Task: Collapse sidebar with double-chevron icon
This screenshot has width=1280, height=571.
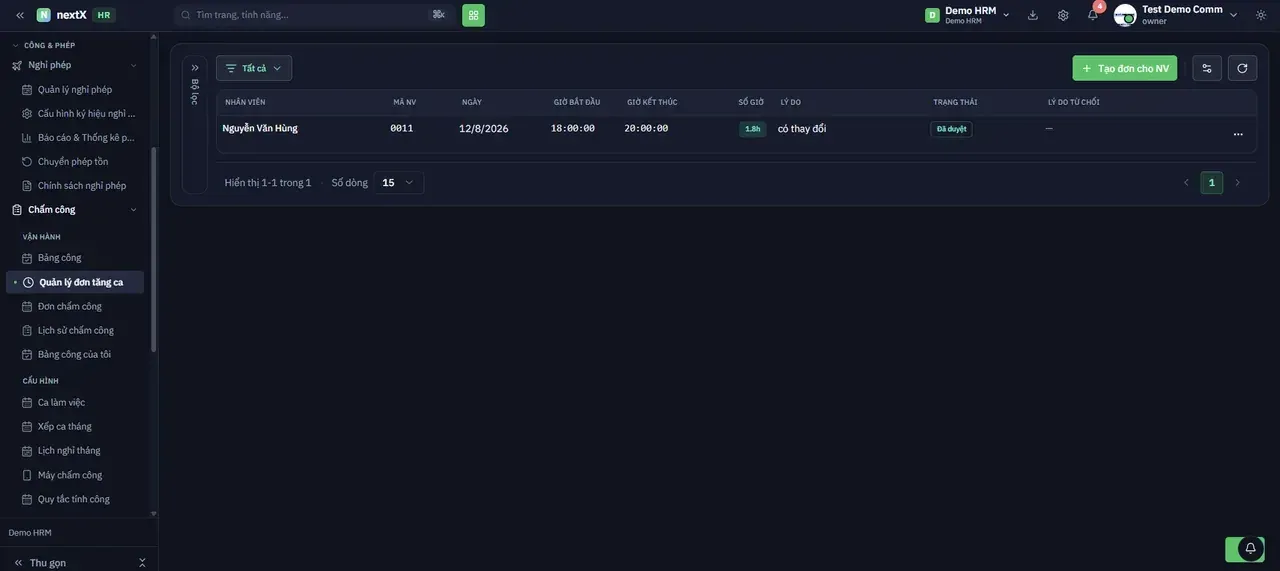Action: (20, 15)
